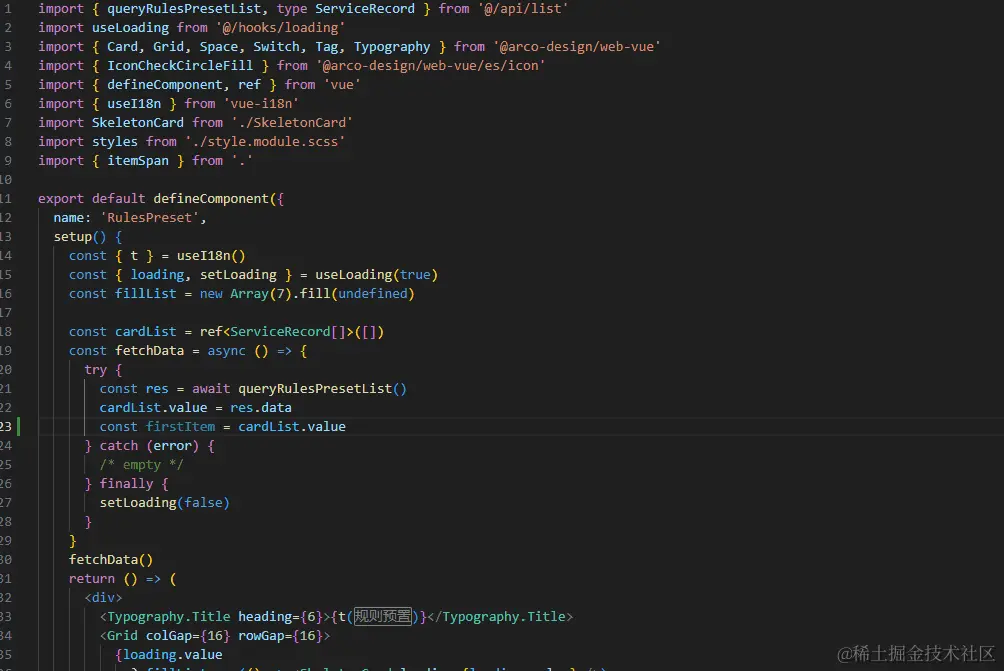The image size is (1004, 671).
Task: Click ServiceRecord in the ref generic
Action: (x=280, y=332)
